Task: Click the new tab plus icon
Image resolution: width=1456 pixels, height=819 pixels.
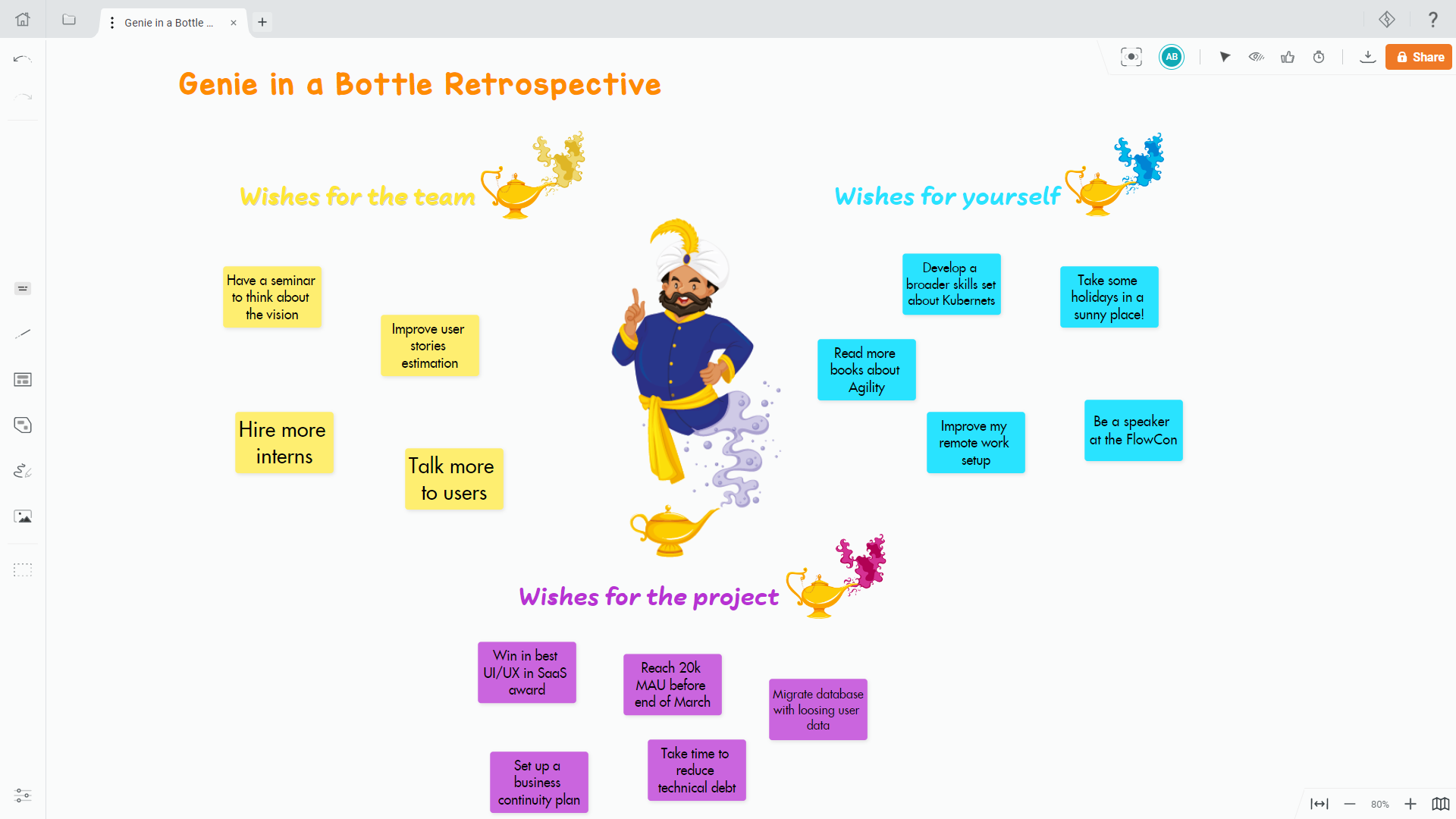Action: (x=262, y=22)
